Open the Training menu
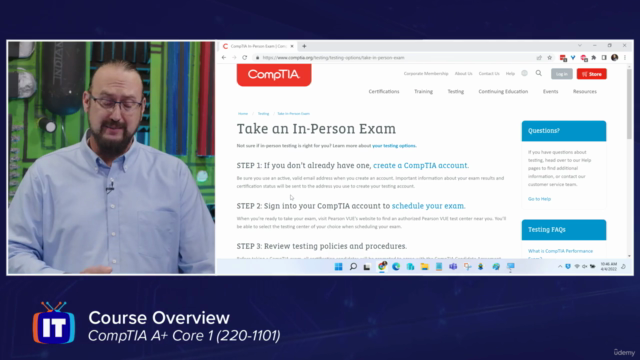The image size is (640, 360). click(423, 91)
